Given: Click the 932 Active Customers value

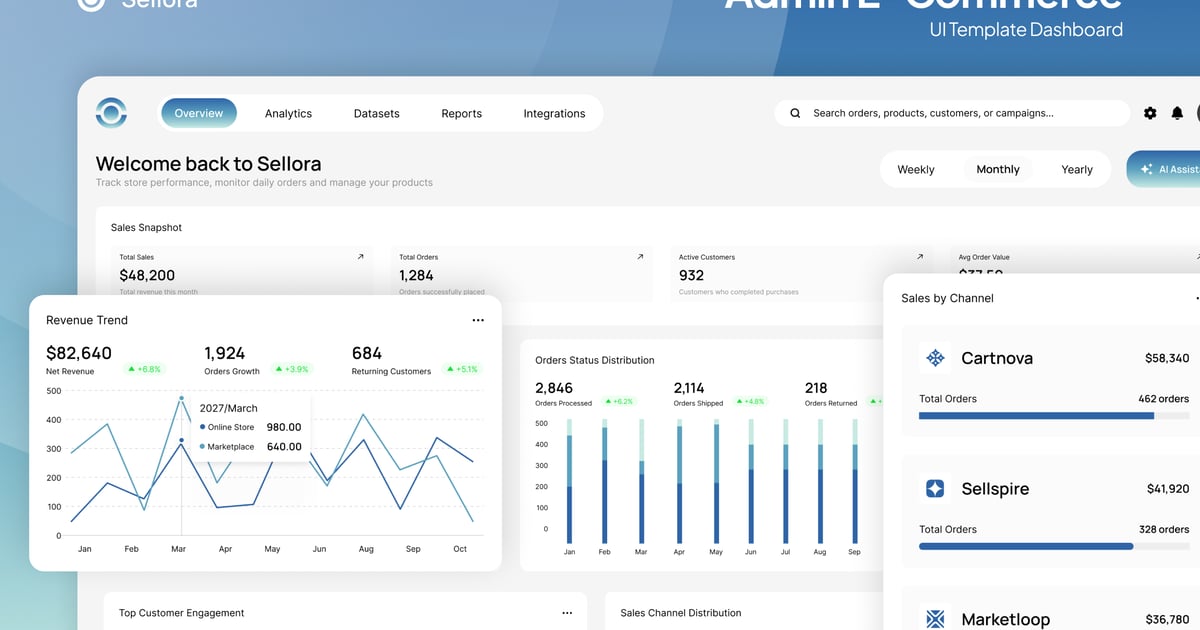Looking at the screenshot, I should (x=691, y=275).
